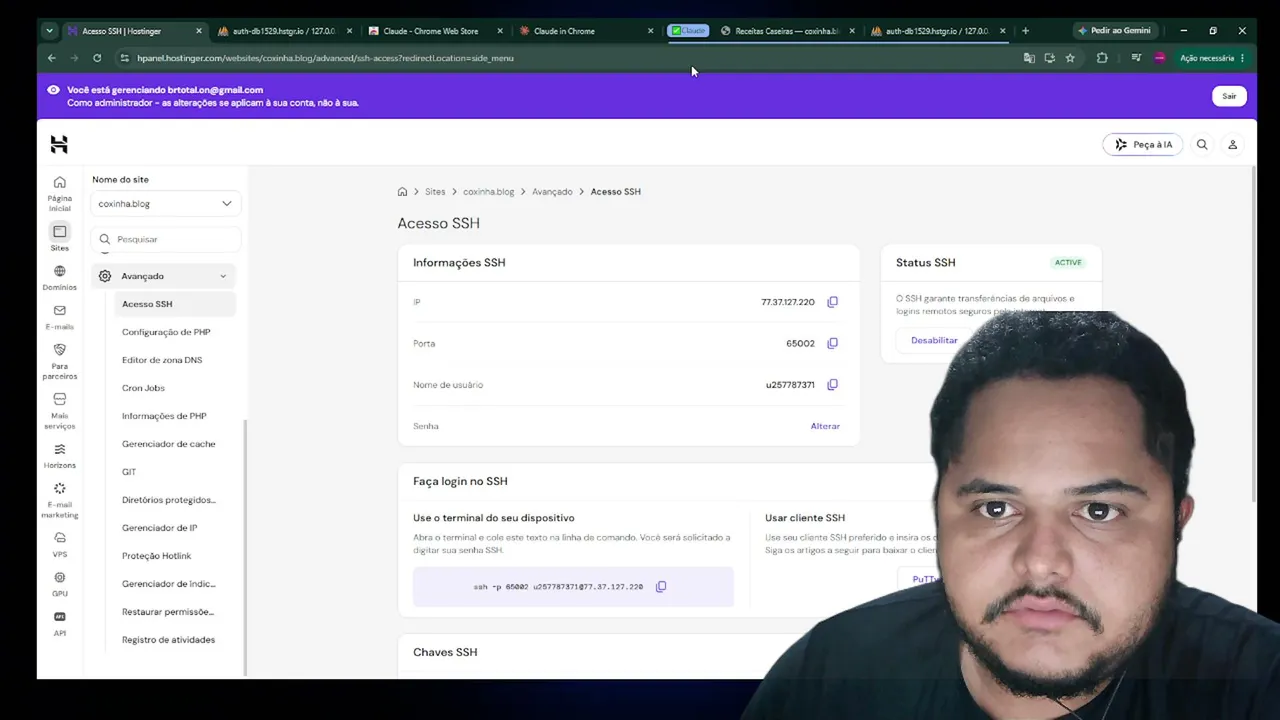Screen dimensions: 1280x720
Task: Open Informações de PHP
Action: [164, 416]
